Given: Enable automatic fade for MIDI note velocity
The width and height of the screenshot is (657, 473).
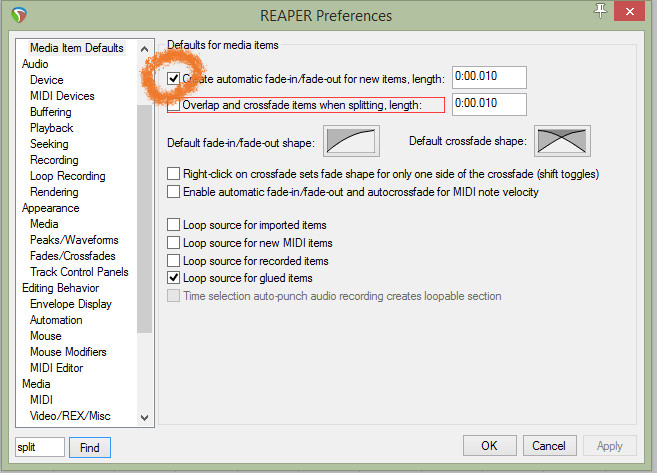Looking at the screenshot, I should [173, 191].
